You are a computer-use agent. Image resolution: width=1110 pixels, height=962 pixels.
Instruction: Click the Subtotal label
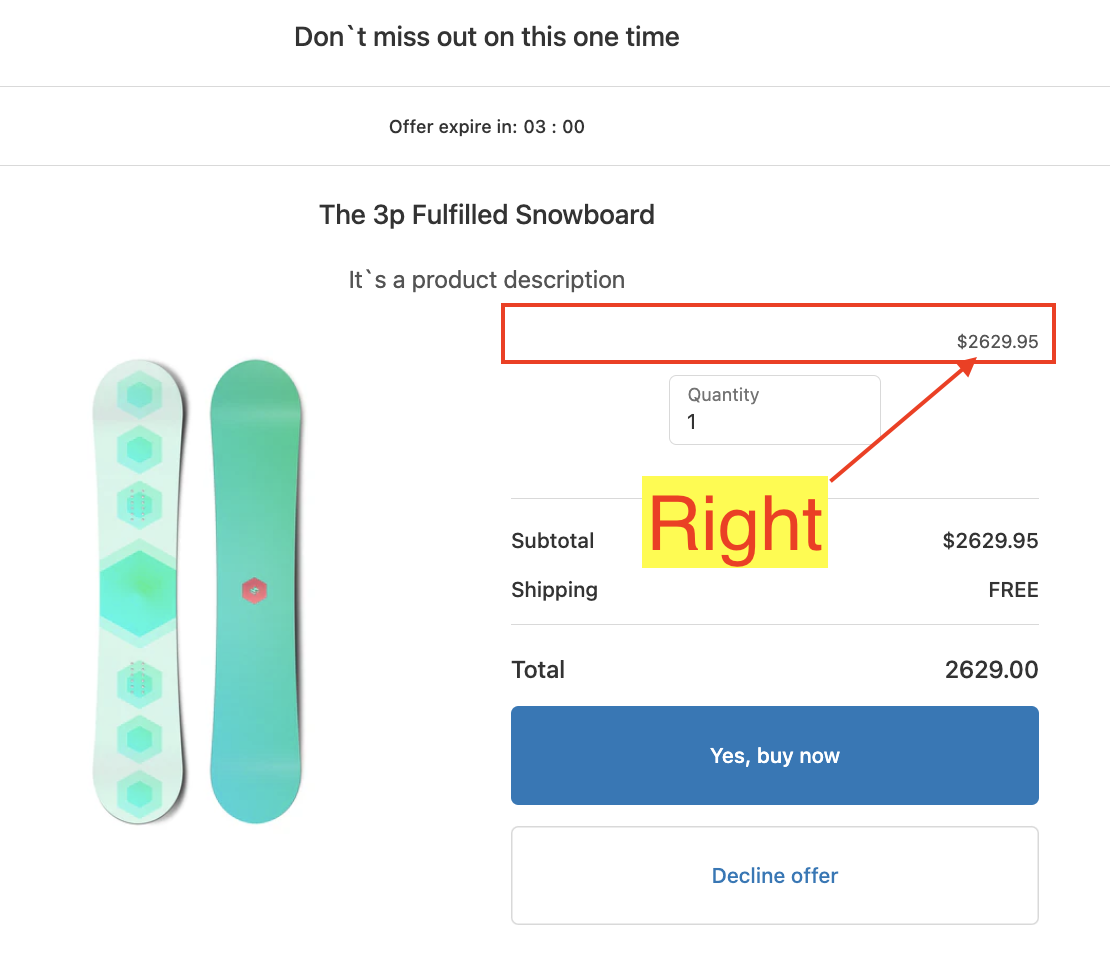click(x=553, y=541)
